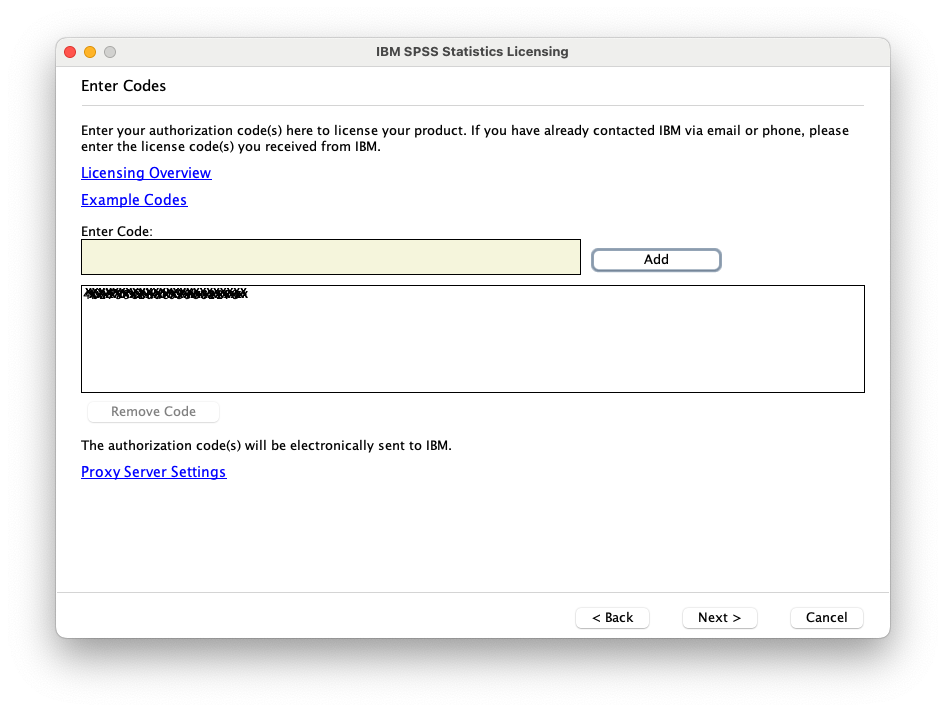Screen dimensions: 946x712
Task: Click the Remove Code button
Action: [x=153, y=412]
